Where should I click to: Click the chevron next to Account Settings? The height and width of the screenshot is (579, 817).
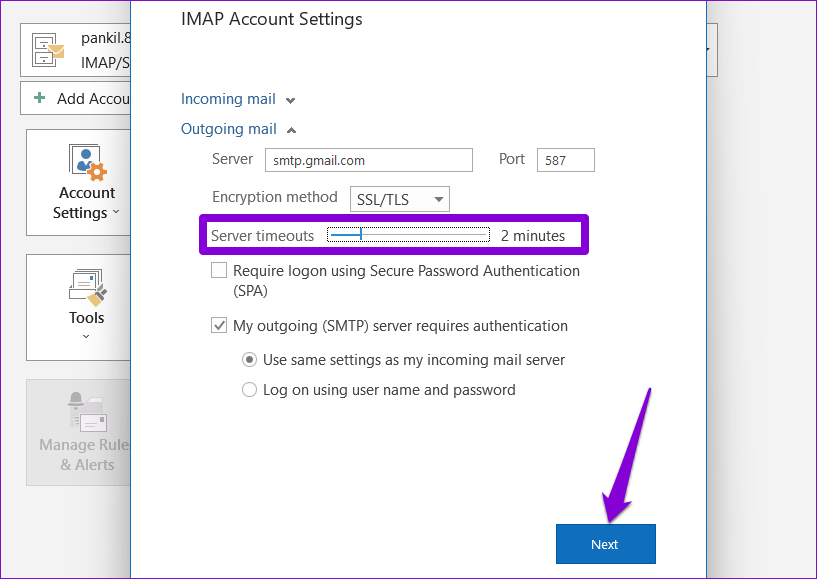(x=116, y=213)
